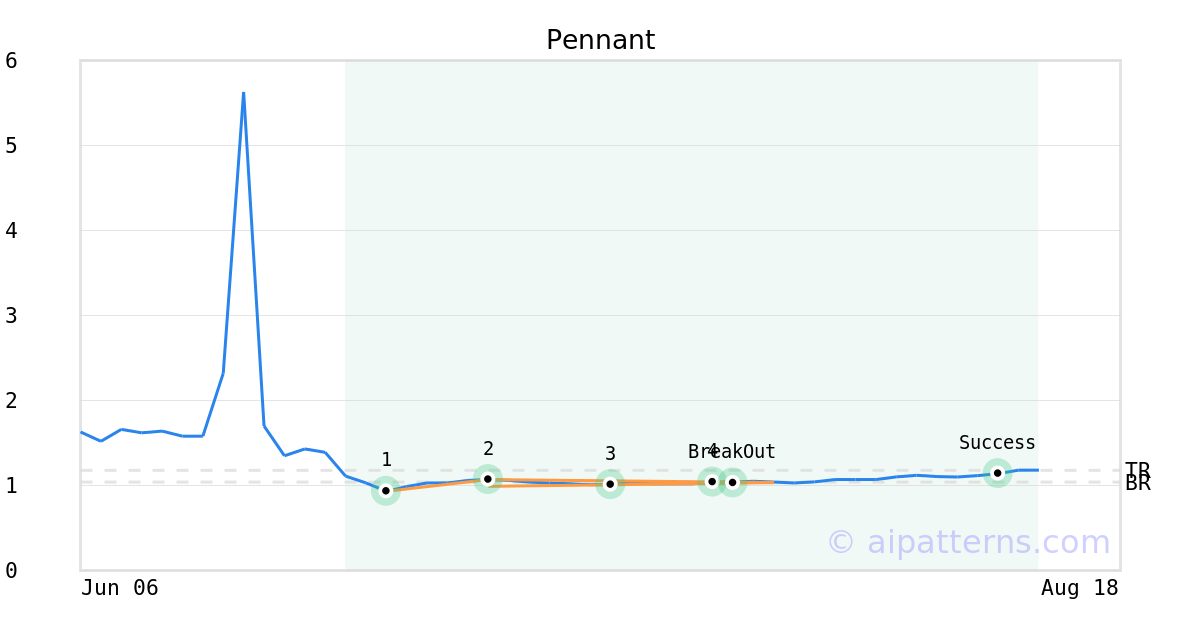
Task: Select the BreakOut point circle marker
Action: click(732, 483)
